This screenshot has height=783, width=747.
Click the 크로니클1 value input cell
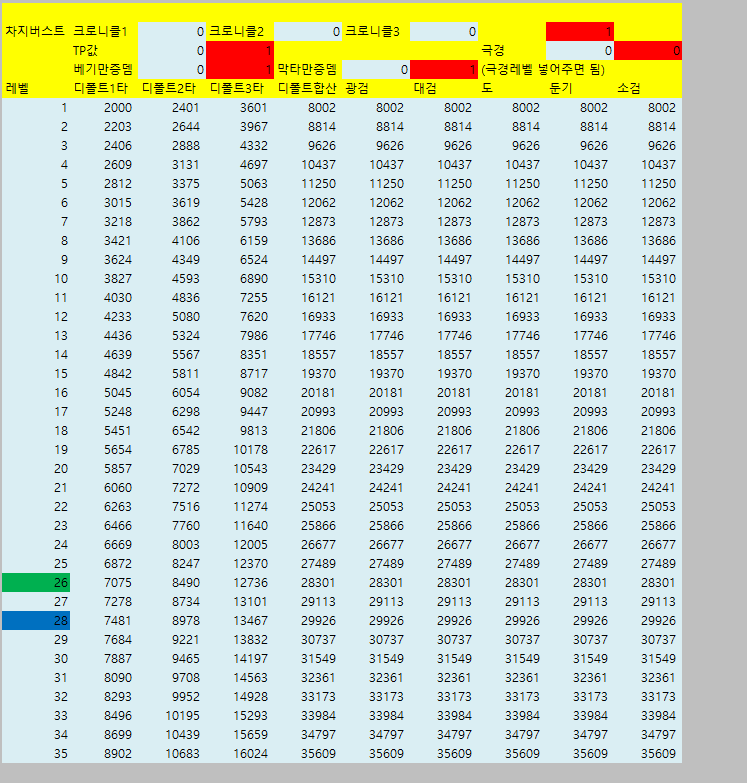click(x=171, y=31)
